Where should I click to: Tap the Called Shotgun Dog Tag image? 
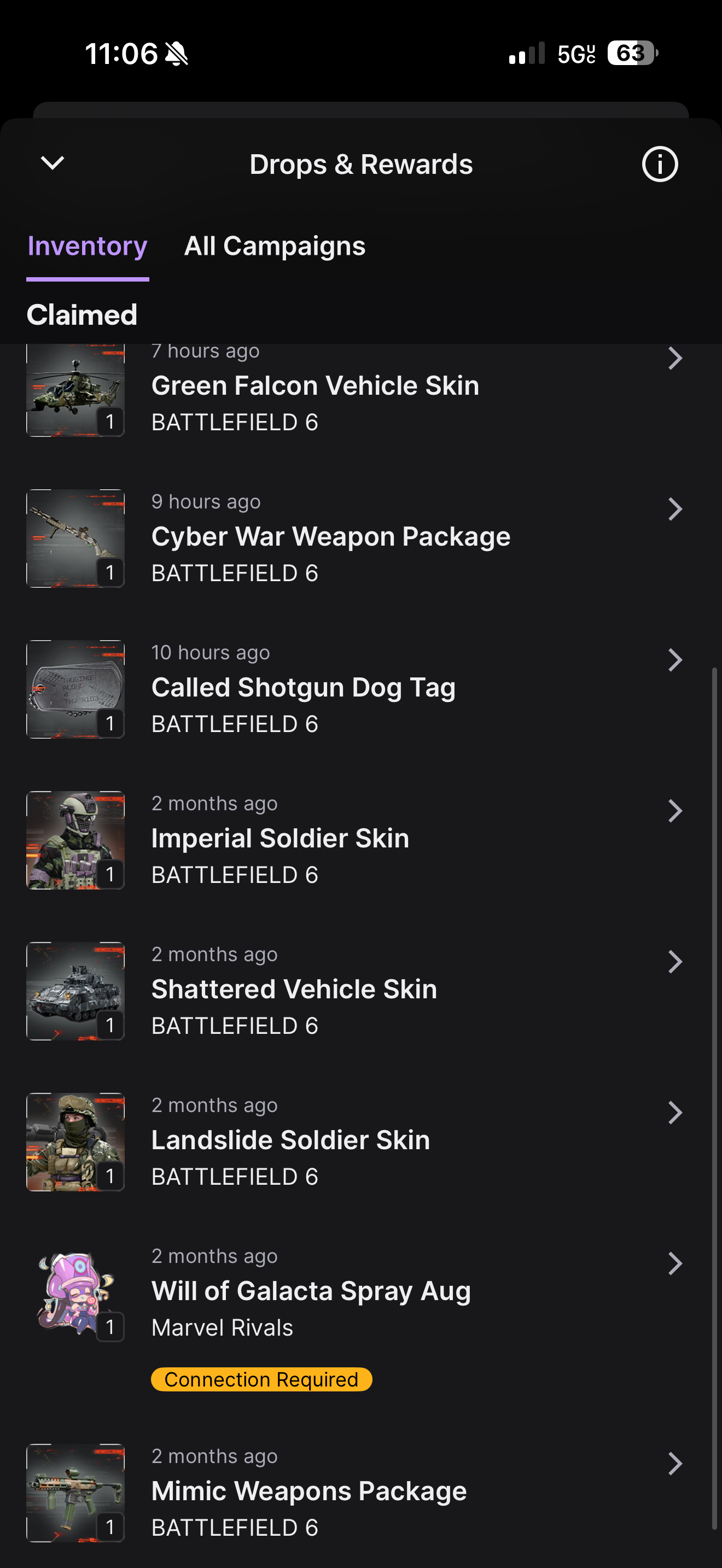(75, 689)
